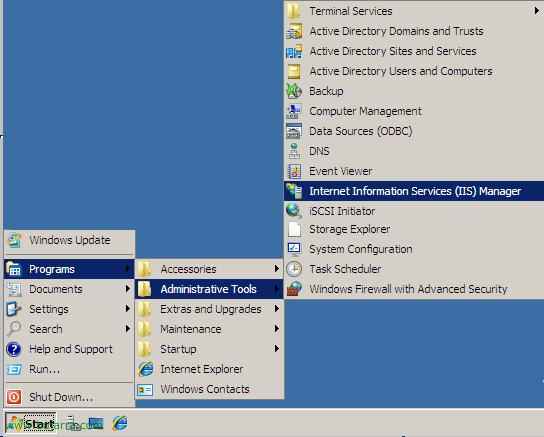Expand the Extras and Upgrades submenu arrow

[x=277, y=309]
